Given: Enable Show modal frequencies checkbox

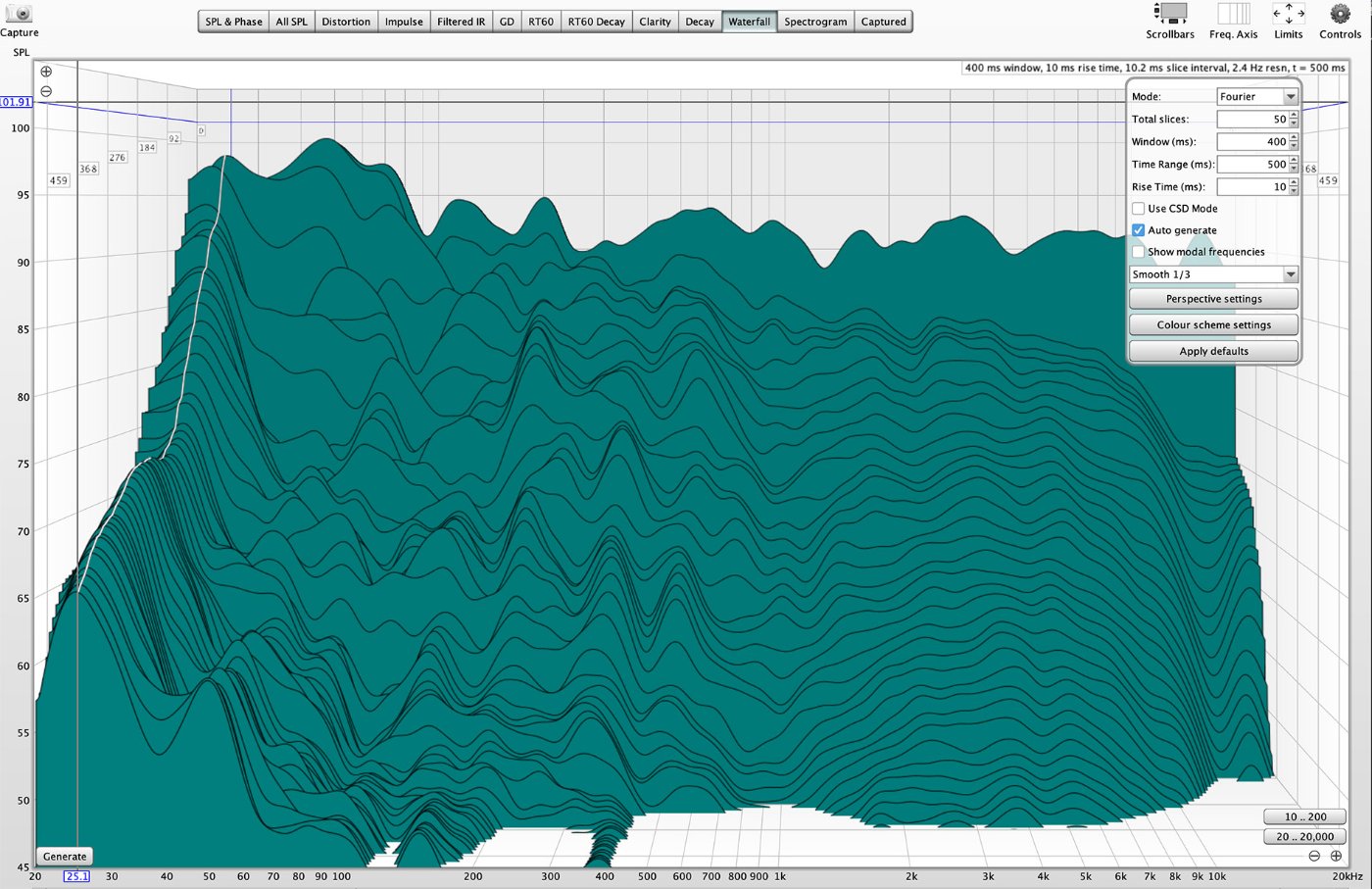Looking at the screenshot, I should coord(1138,252).
